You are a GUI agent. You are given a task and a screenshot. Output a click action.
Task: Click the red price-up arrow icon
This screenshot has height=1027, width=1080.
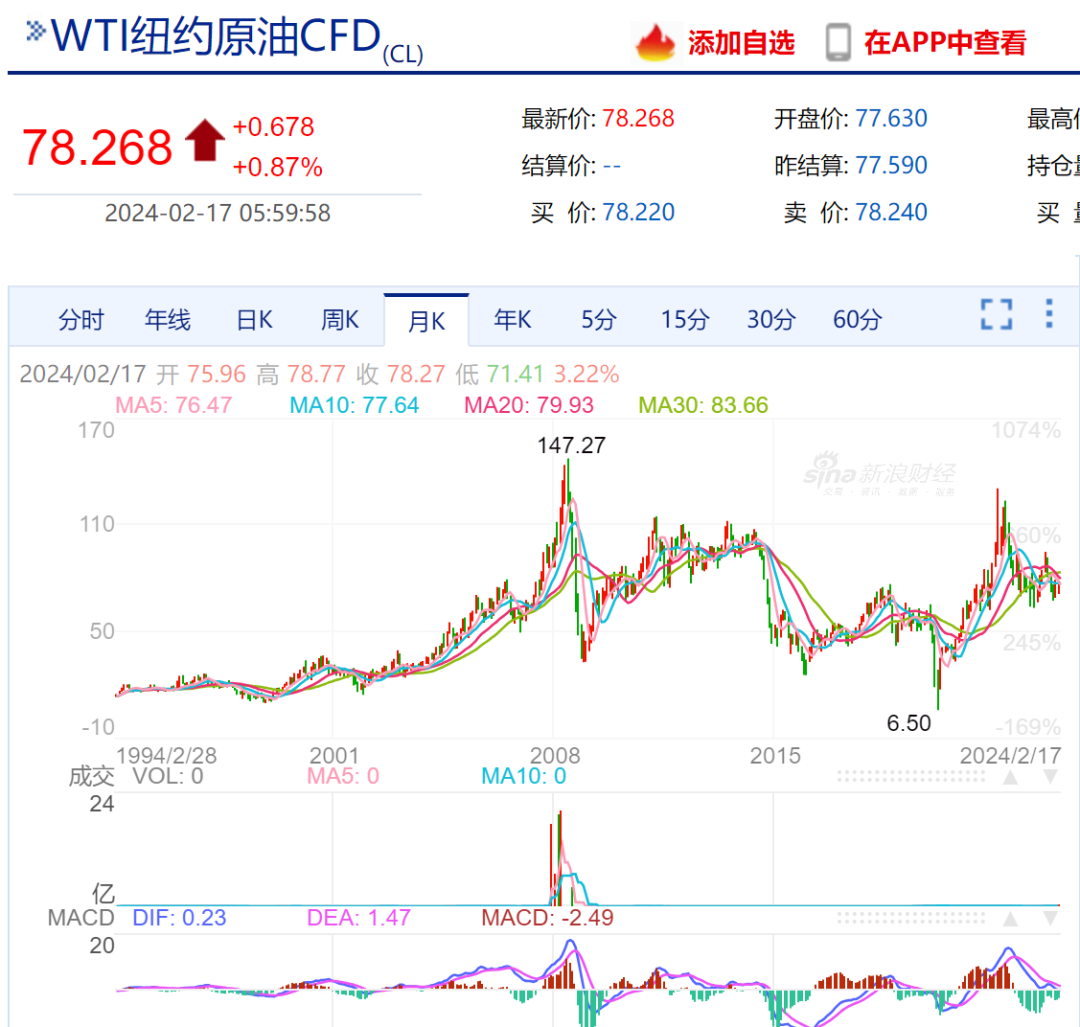coord(204,141)
